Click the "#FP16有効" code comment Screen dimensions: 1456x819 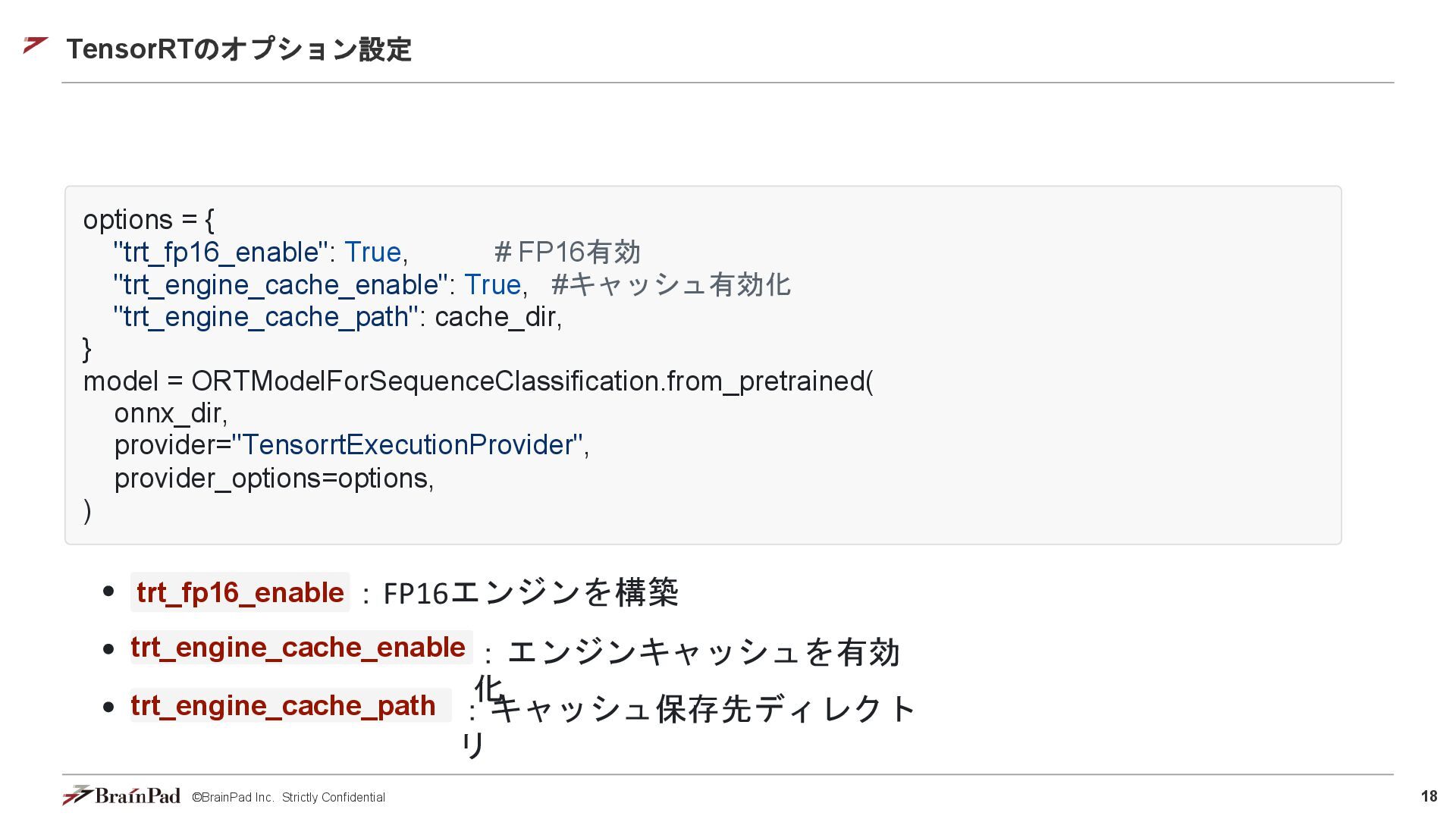[567, 253]
